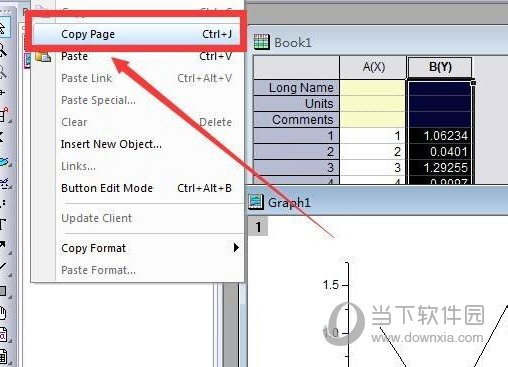508x367 pixels.
Task: Select the Rectangle tool in the left toolbar
Action: [3, 291]
